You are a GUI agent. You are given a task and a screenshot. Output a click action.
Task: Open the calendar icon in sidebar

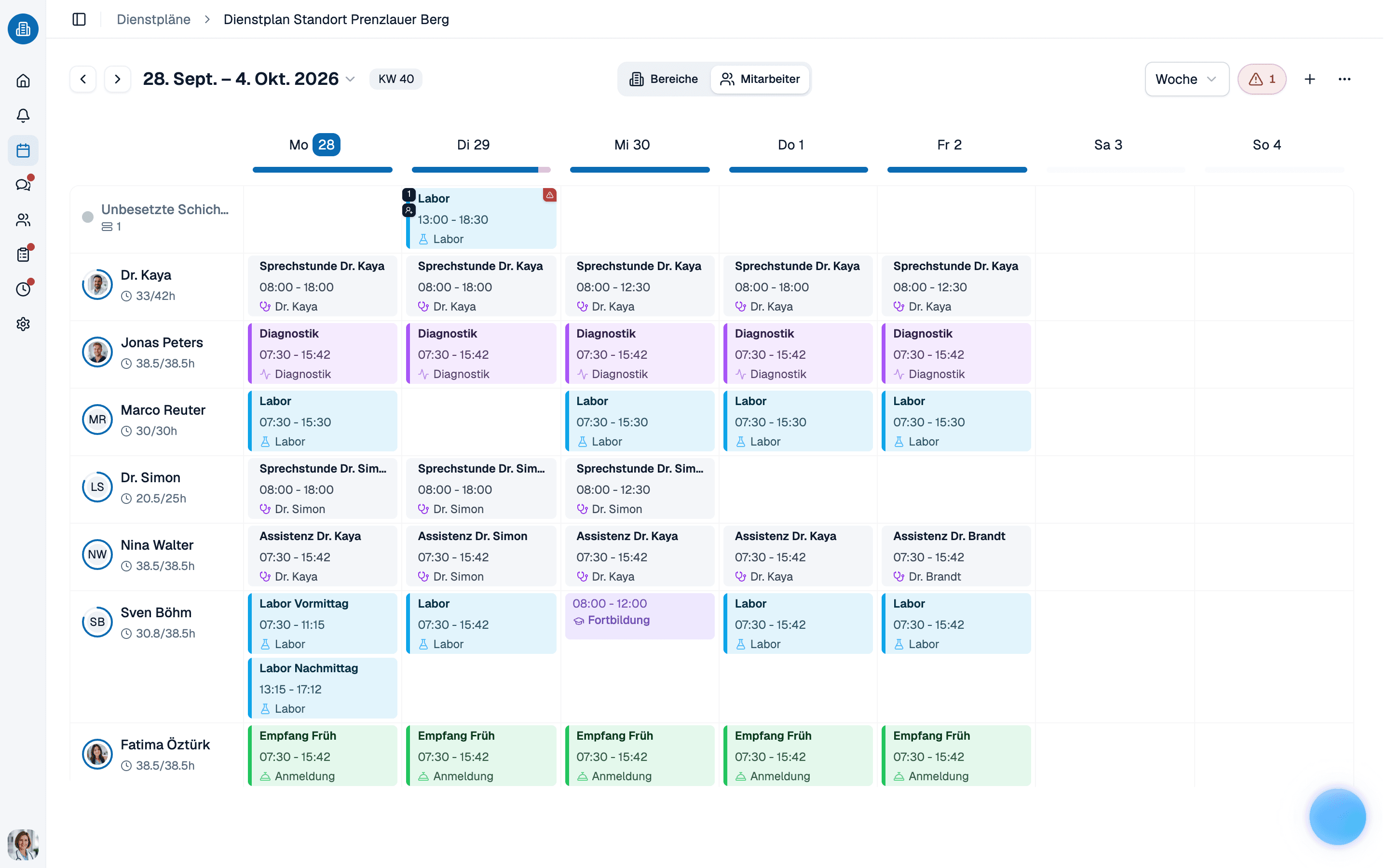[x=23, y=151]
